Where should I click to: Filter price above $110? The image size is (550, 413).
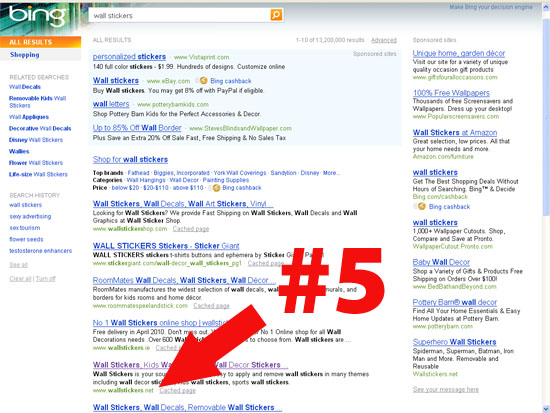188,188
